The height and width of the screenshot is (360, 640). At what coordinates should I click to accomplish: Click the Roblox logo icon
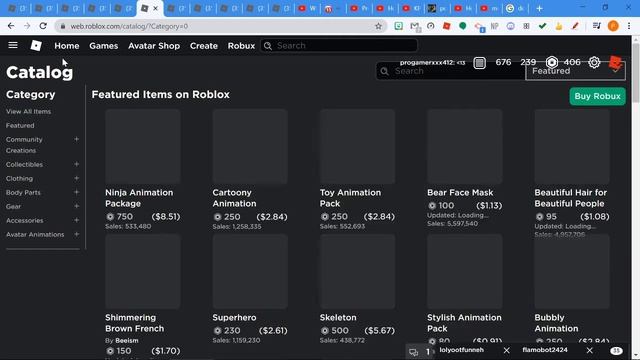click(36, 45)
